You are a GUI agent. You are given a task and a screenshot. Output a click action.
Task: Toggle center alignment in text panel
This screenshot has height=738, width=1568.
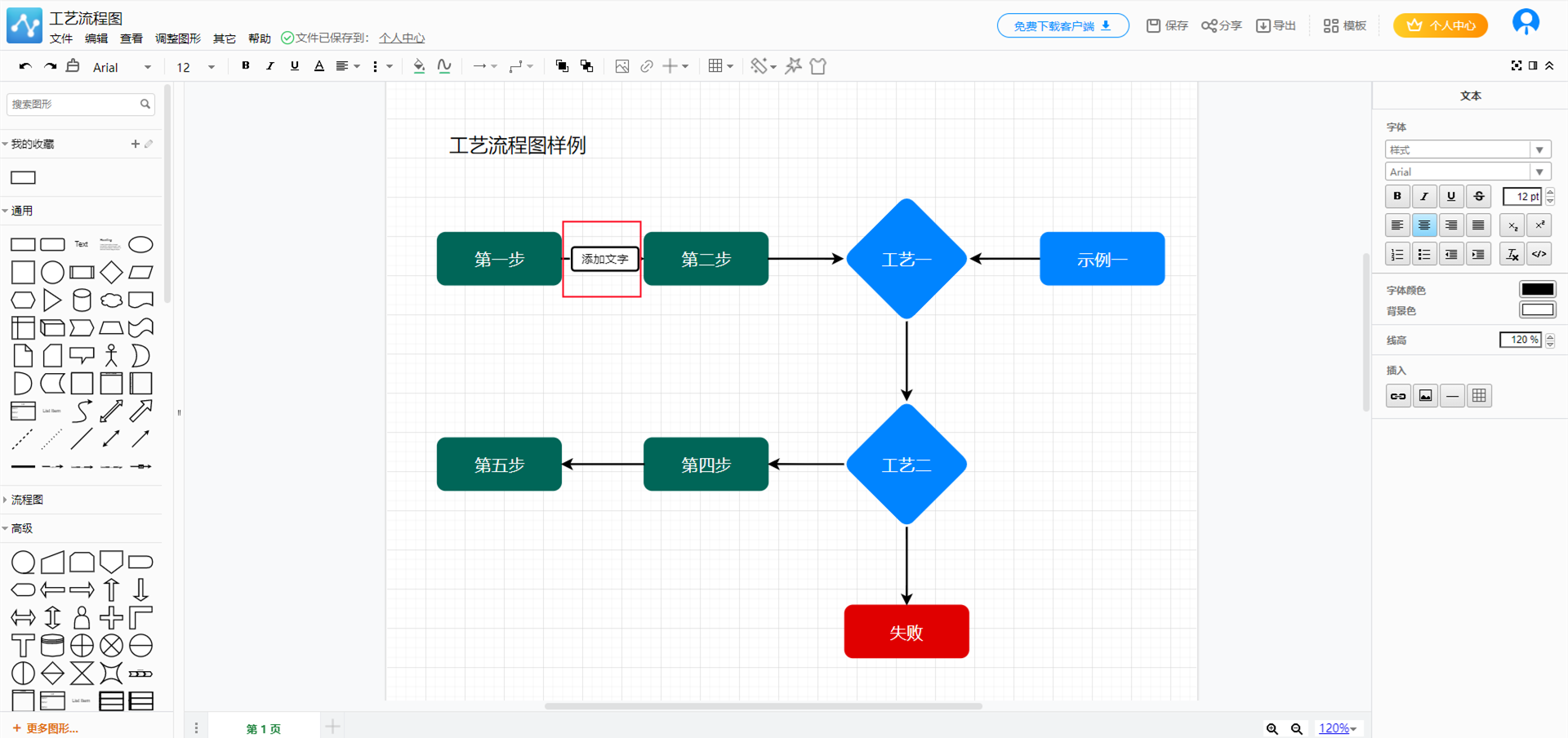(1424, 225)
